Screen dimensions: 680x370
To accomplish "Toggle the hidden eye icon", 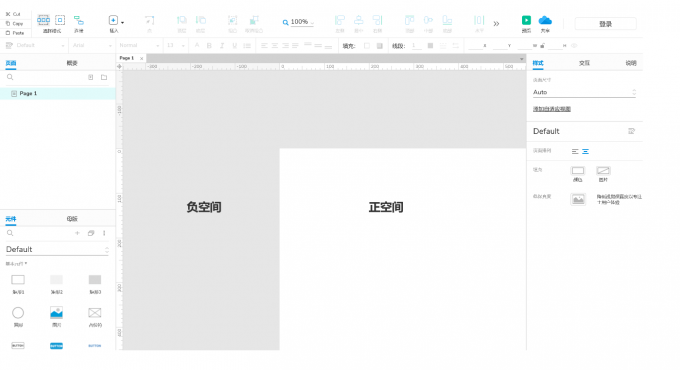I will 574,46.
